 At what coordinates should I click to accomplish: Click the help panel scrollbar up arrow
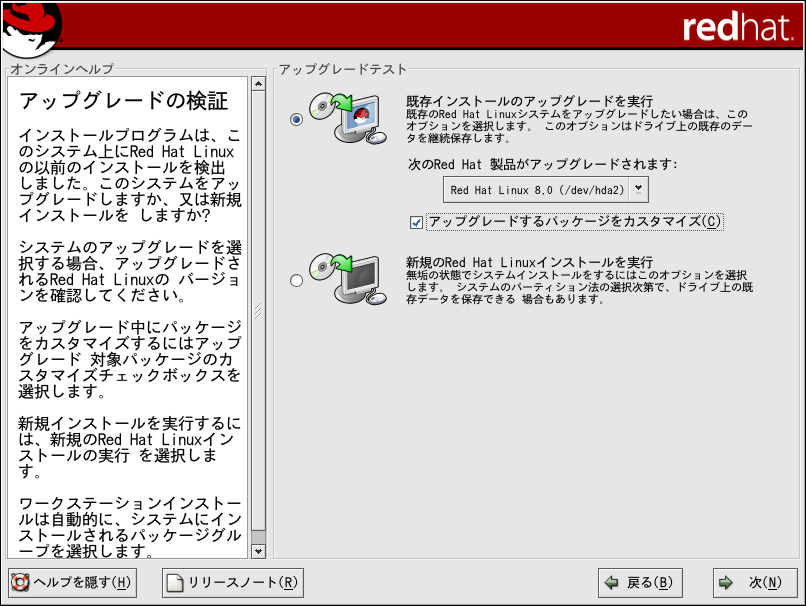pyautogui.click(x=258, y=84)
